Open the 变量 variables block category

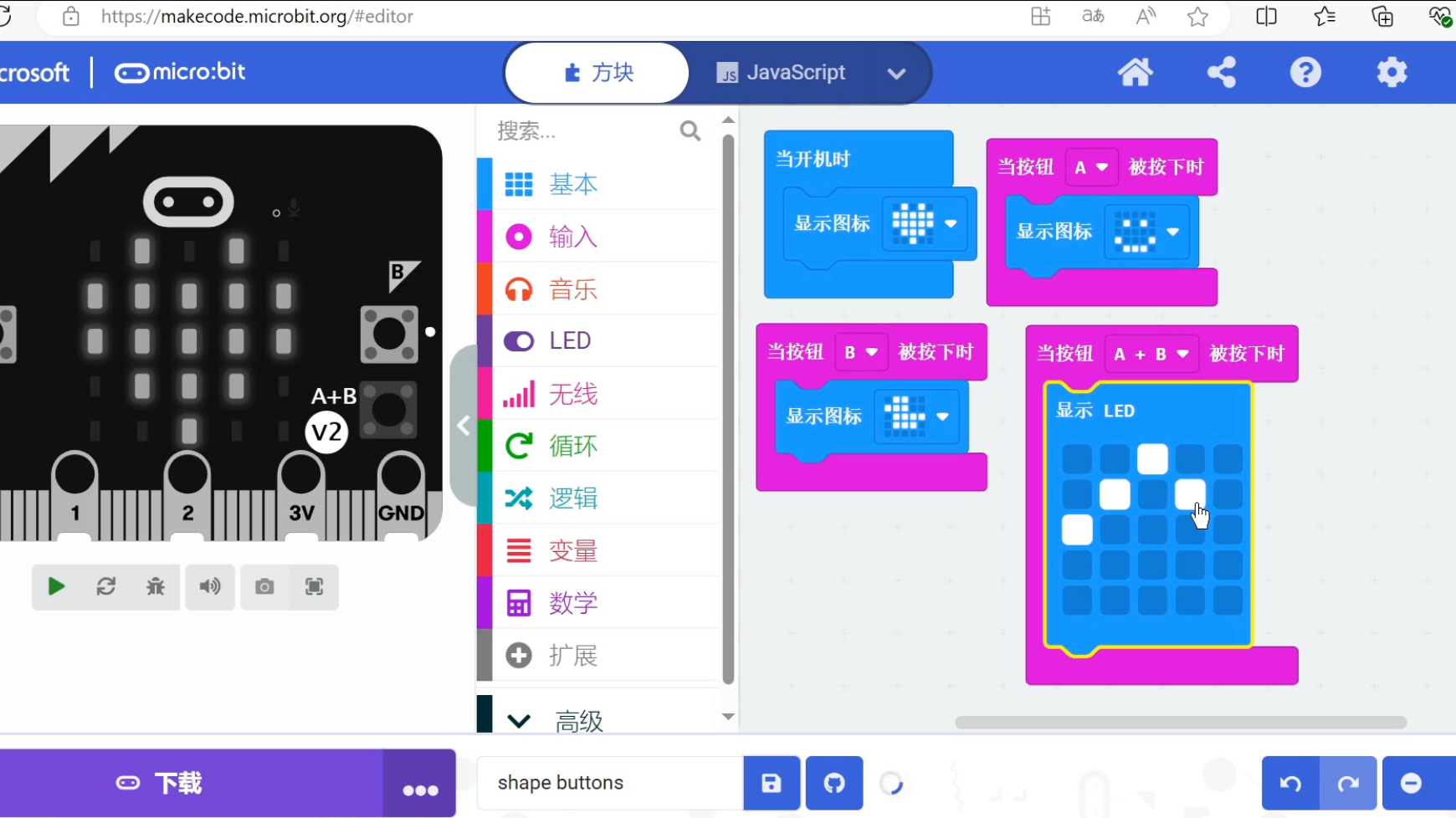(598, 550)
